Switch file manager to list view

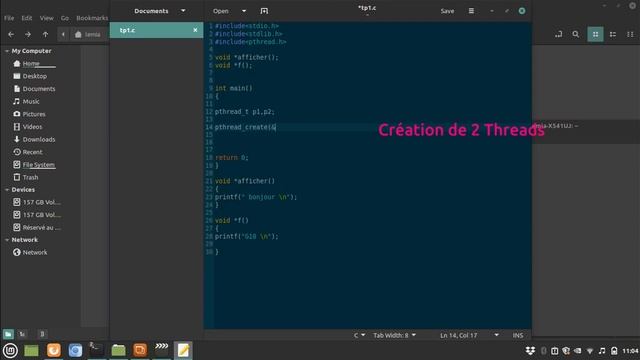pos(613,34)
